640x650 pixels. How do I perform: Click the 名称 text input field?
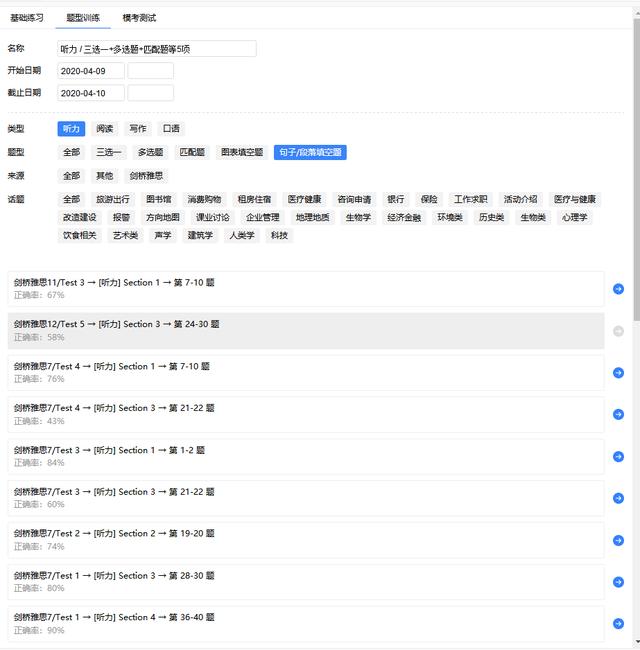(x=156, y=49)
